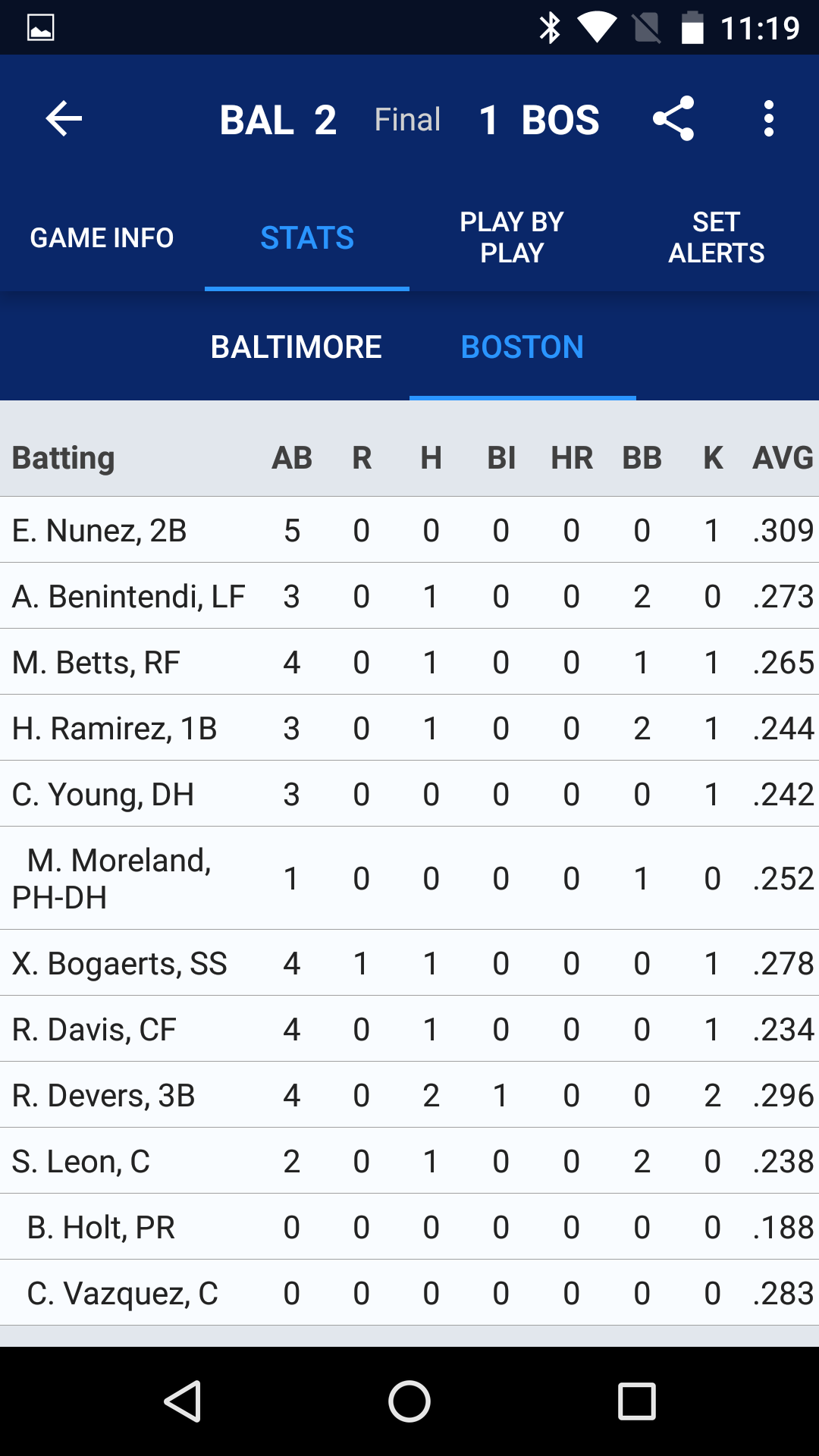The width and height of the screenshot is (819, 1456).
Task: Switch to PLAY BY PLAY view
Action: click(x=512, y=237)
